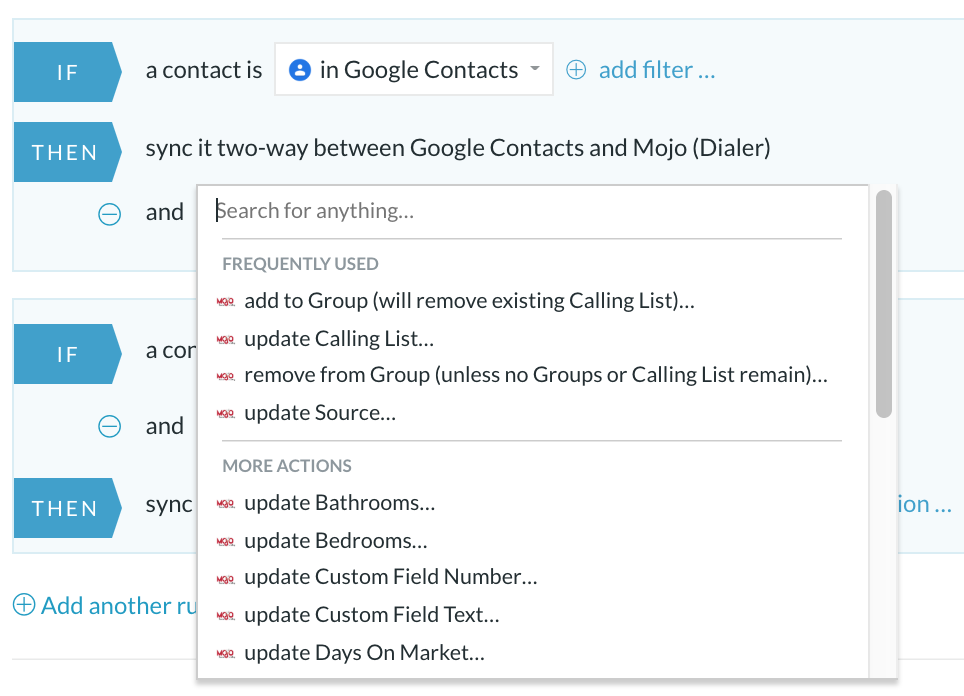The width and height of the screenshot is (964, 696).
Task: Click the first rule's IF label
Action: tap(68, 72)
